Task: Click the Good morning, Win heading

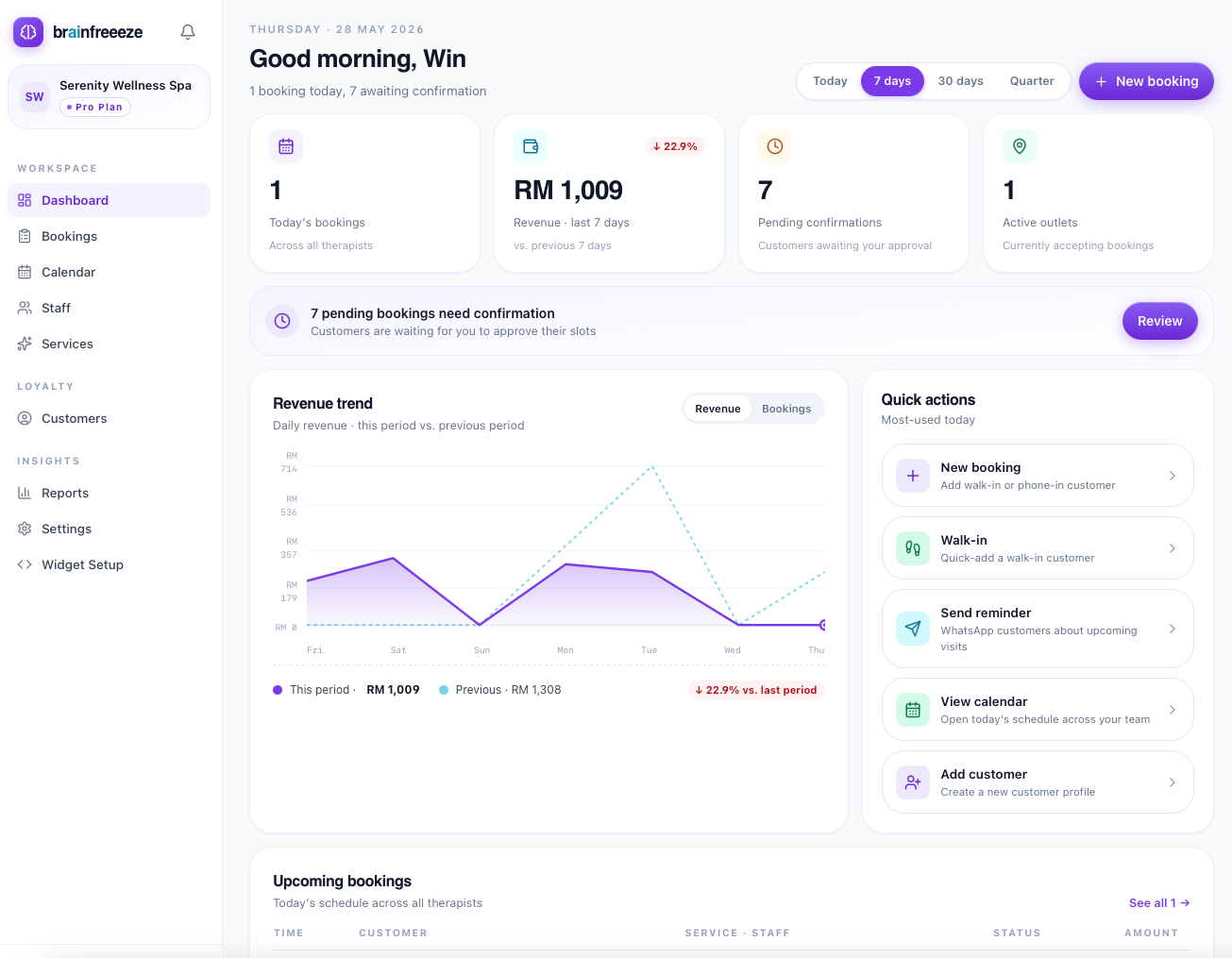Action: pyautogui.click(x=358, y=59)
